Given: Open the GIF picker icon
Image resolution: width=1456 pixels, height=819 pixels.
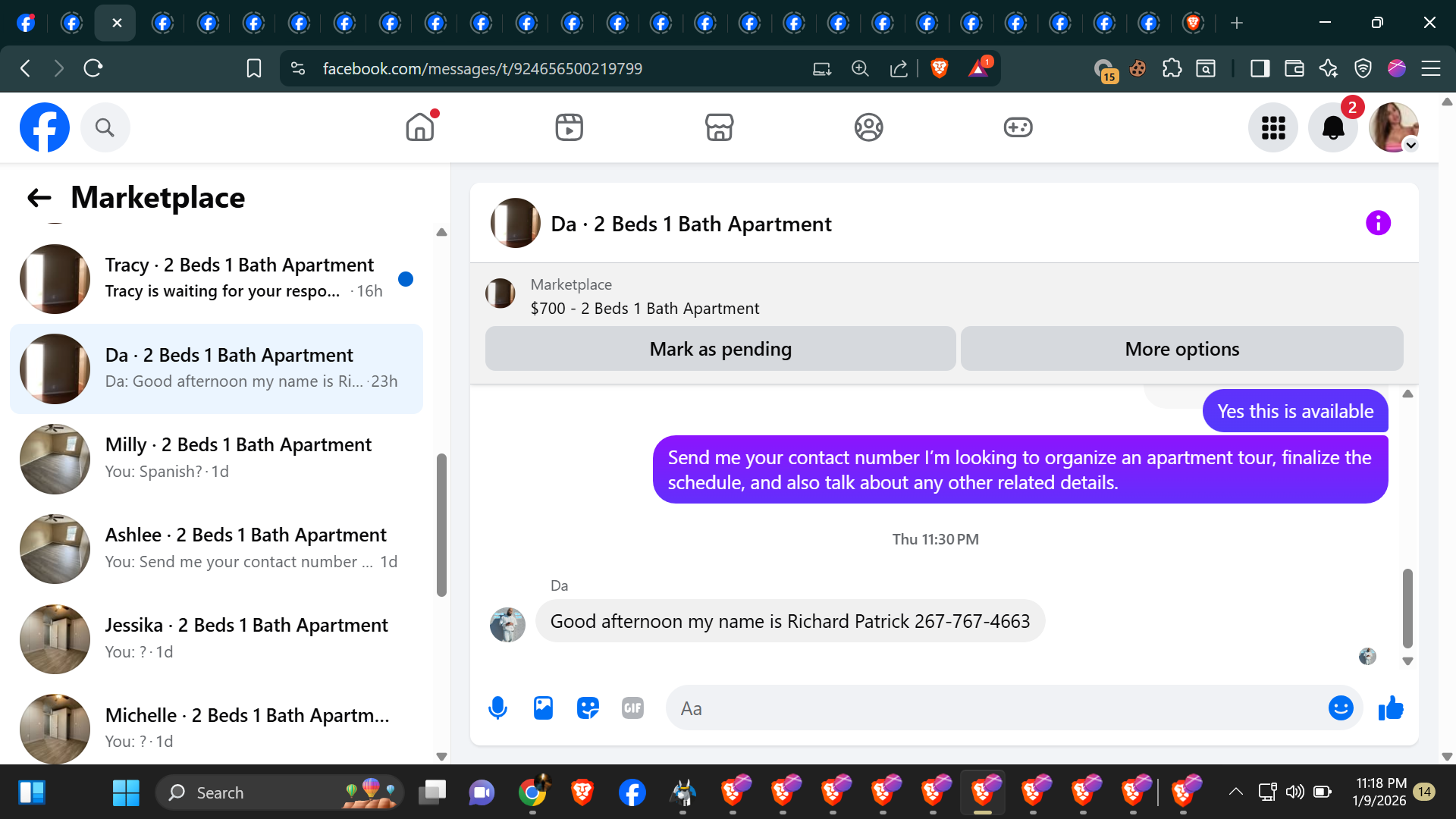Looking at the screenshot, I should [x=632, y=708].
